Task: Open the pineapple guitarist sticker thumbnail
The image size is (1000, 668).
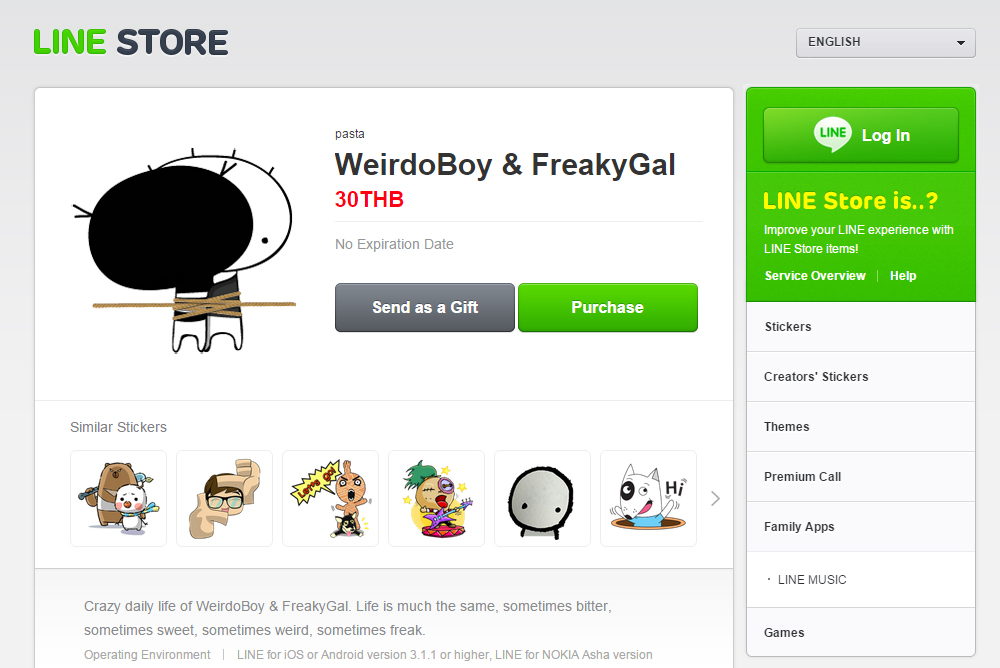Action: pos(436,498)
